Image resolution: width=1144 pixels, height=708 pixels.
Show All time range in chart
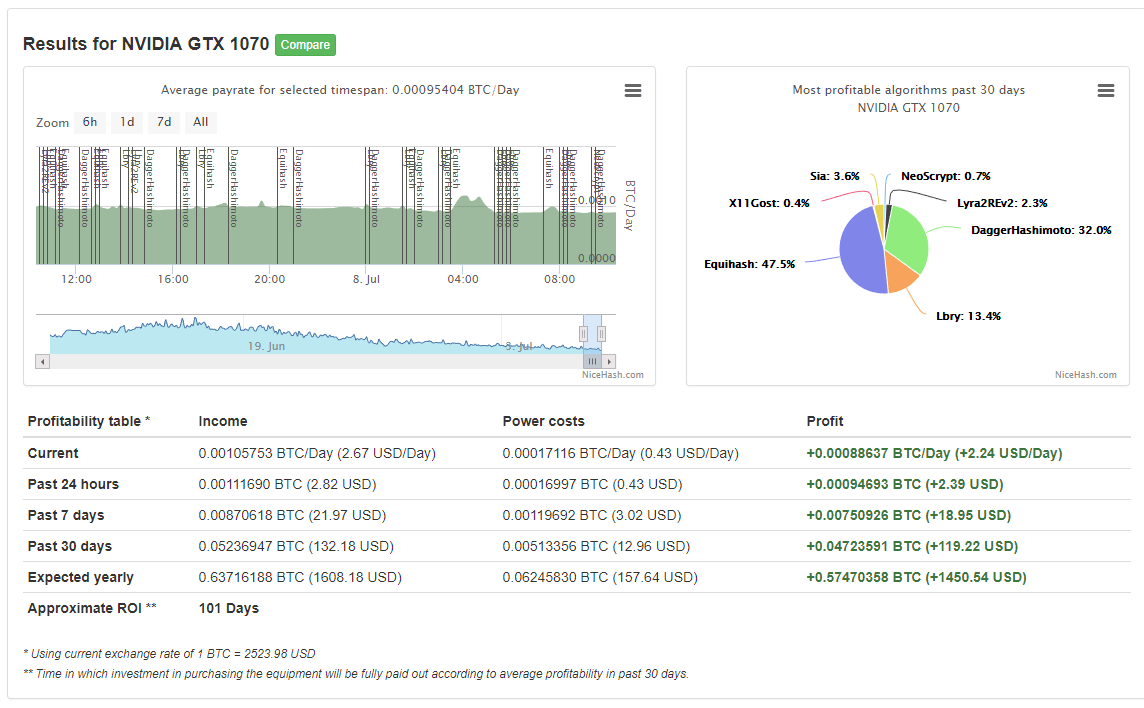201,122
